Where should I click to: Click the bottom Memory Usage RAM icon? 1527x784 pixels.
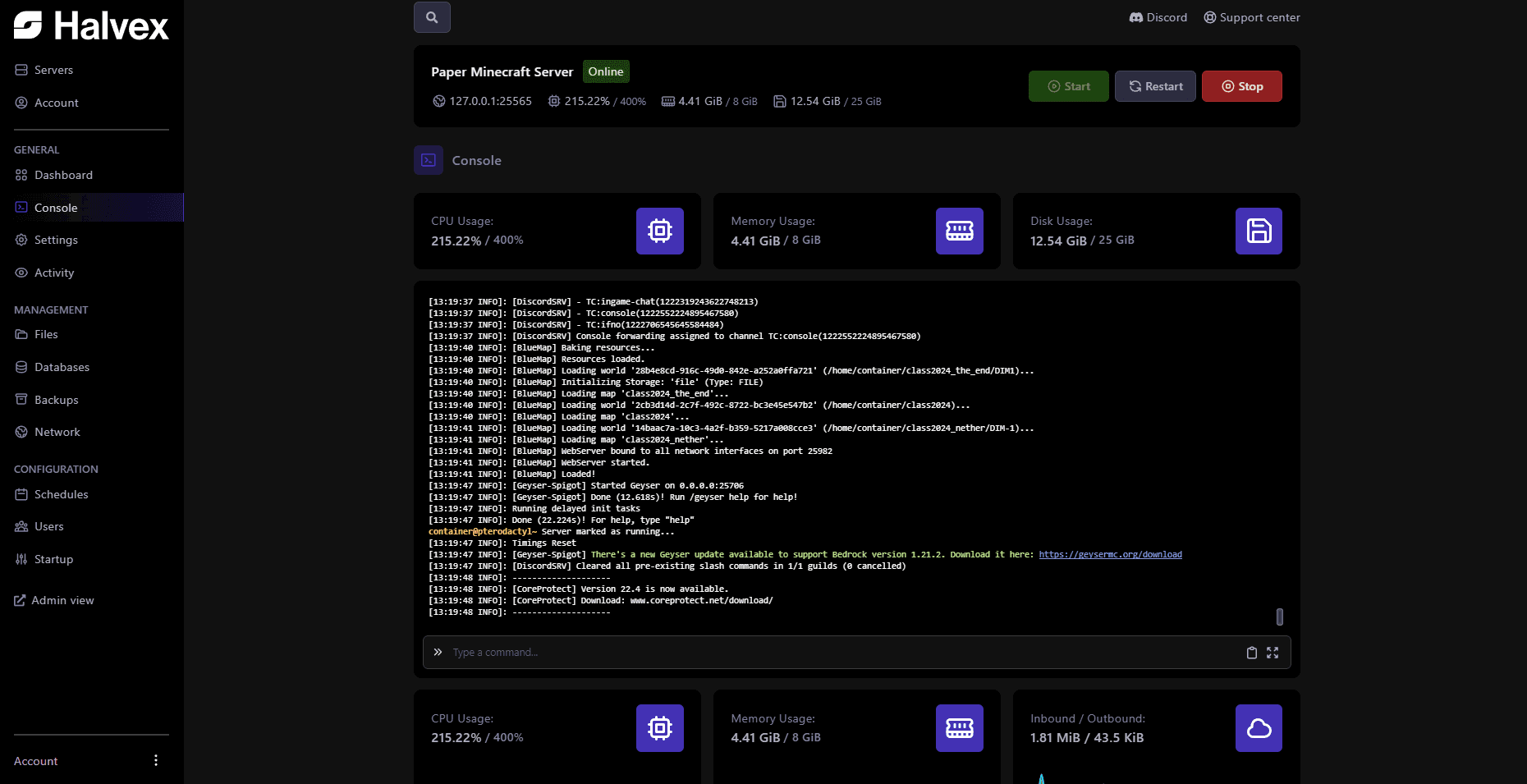pyautogui.click(x=960, y=728)
